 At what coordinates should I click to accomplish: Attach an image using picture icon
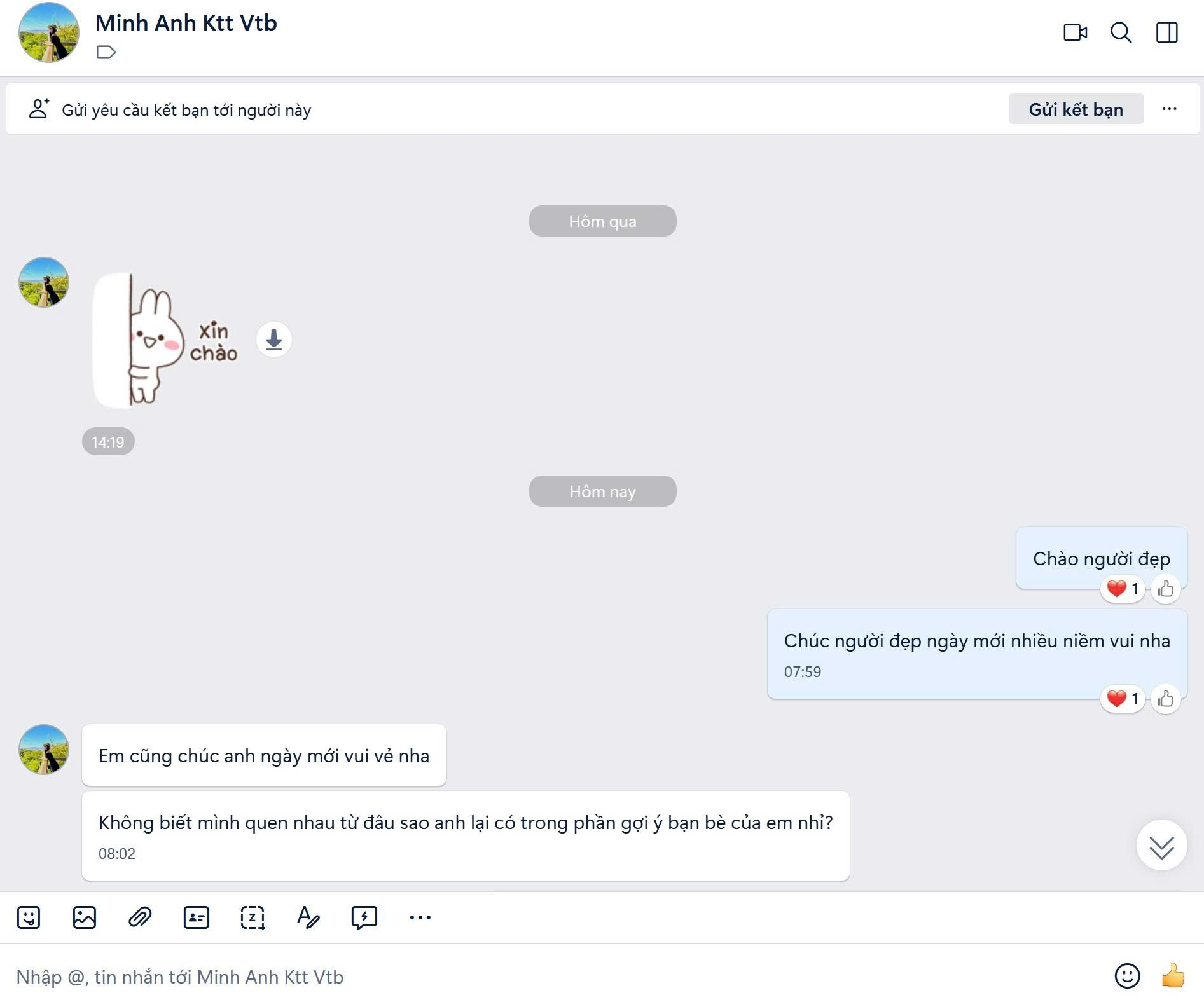(x=84, y=917)
